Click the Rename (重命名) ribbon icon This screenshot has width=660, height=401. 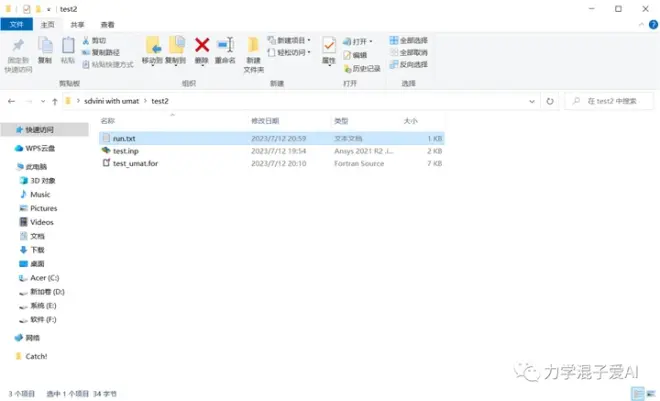(225, 46)
